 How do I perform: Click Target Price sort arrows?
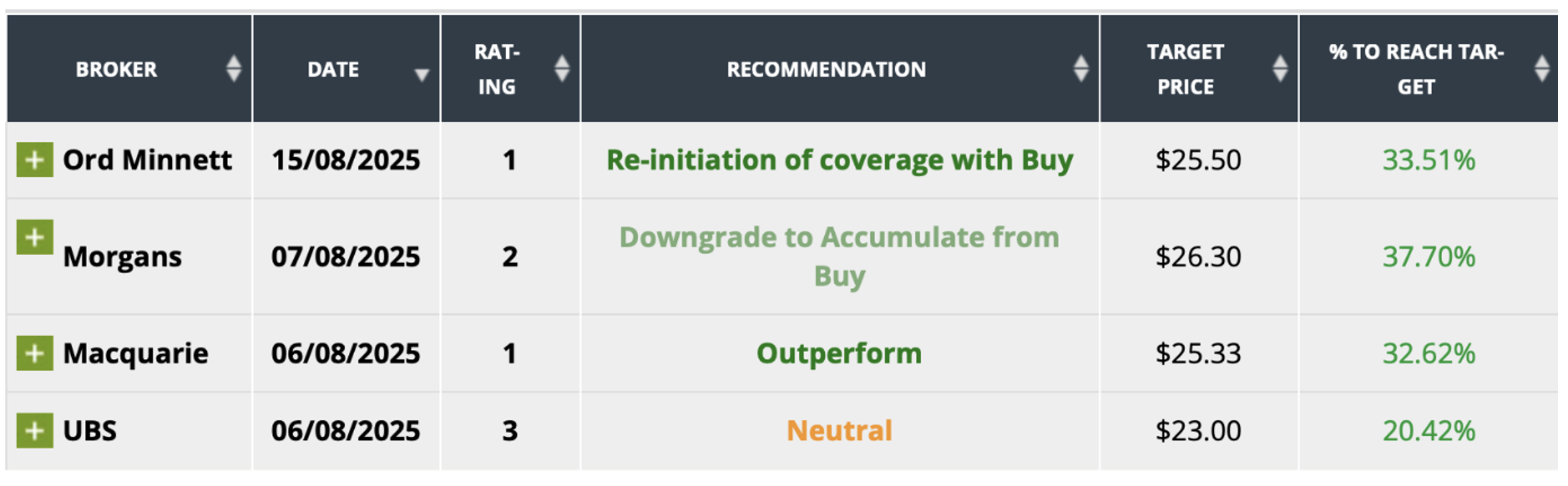pyautogui.click(x=1279, y=69)
